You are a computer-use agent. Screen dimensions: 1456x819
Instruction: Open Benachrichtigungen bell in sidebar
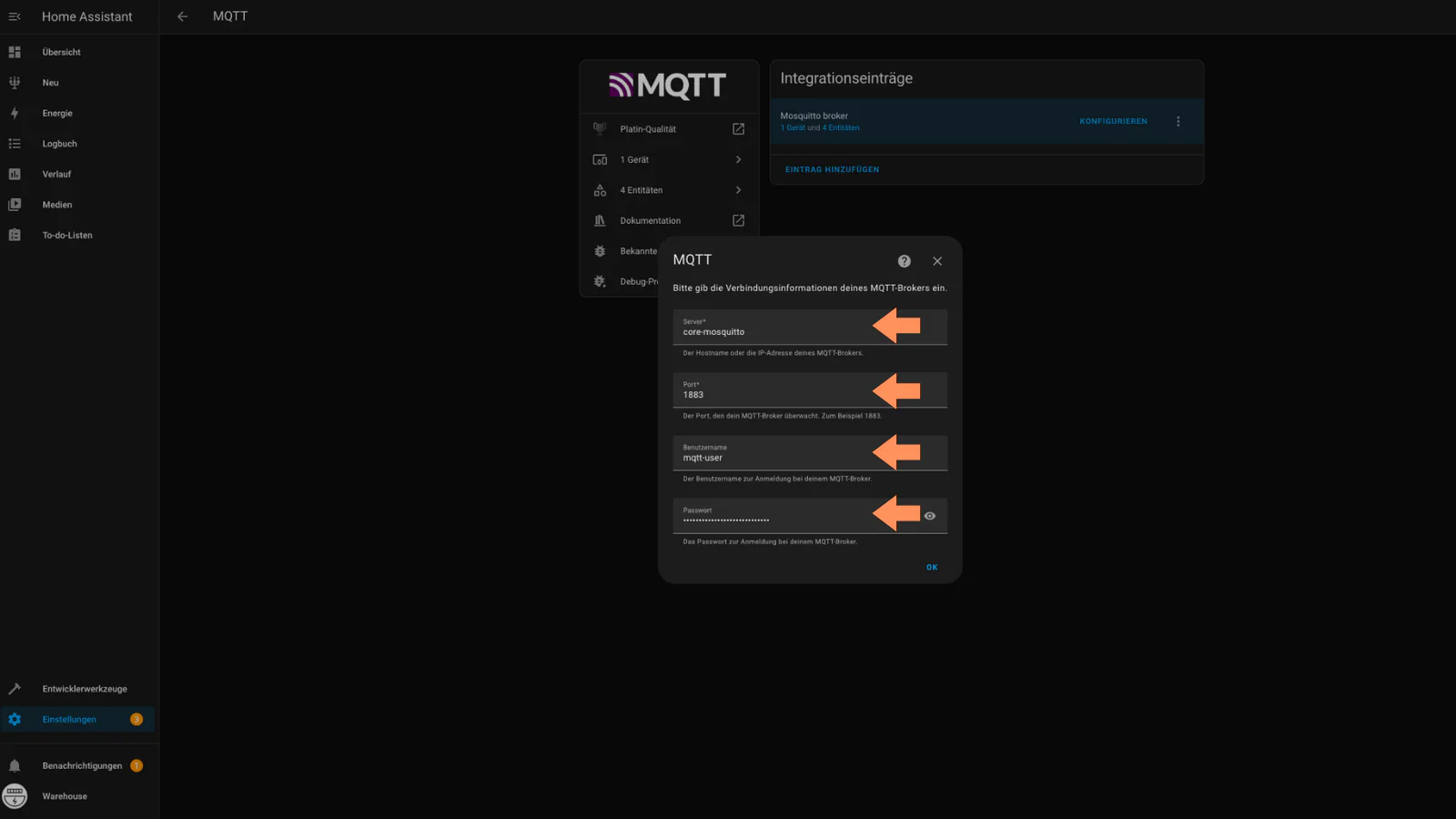(x=15, y=765)
